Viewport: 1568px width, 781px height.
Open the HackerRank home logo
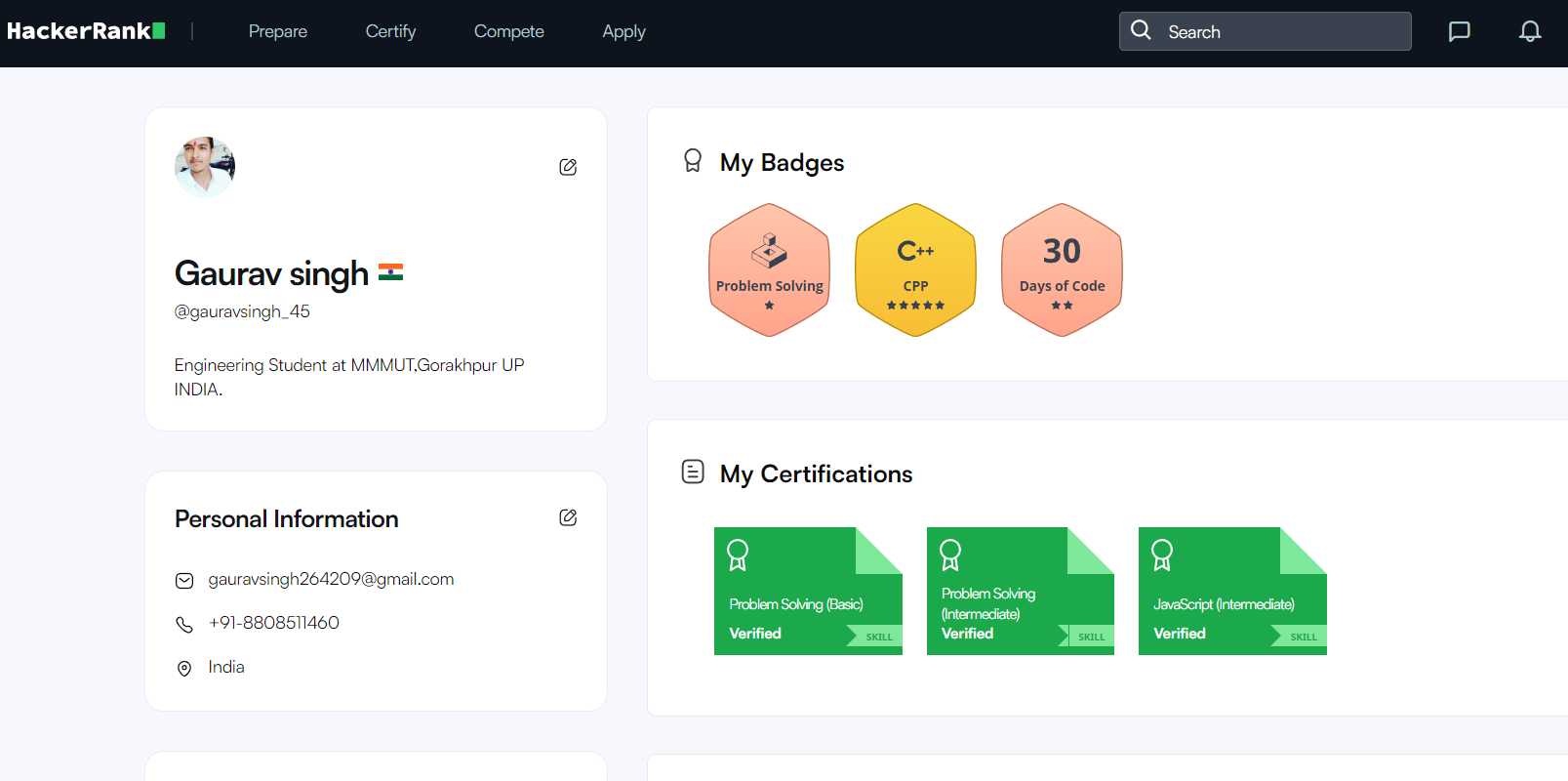pyautogui.click(x=86, y=31)
